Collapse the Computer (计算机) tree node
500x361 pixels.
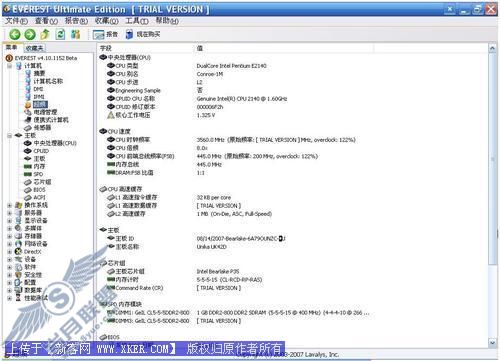point(10,66)
